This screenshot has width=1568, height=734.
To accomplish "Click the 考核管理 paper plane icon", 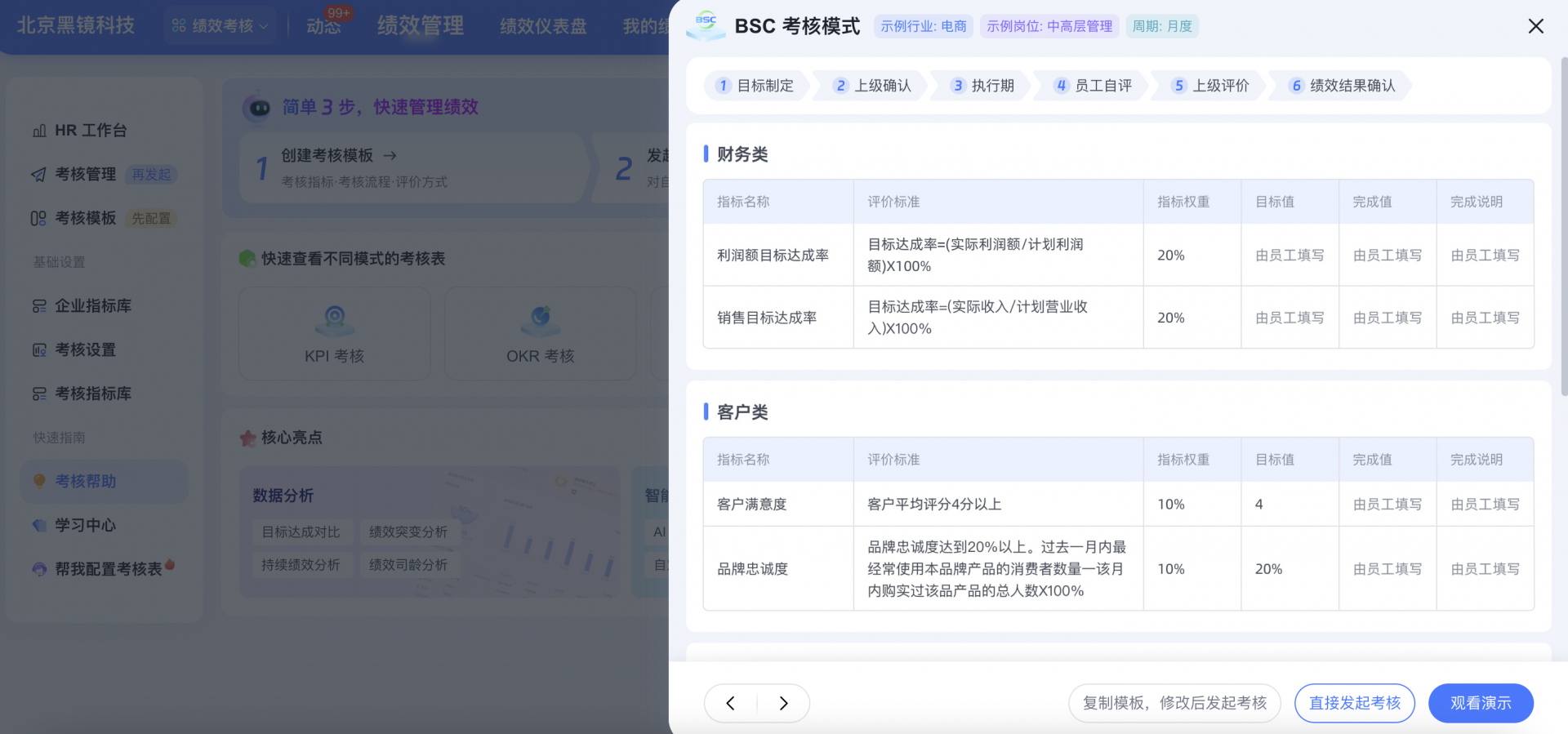I will 39,175.
